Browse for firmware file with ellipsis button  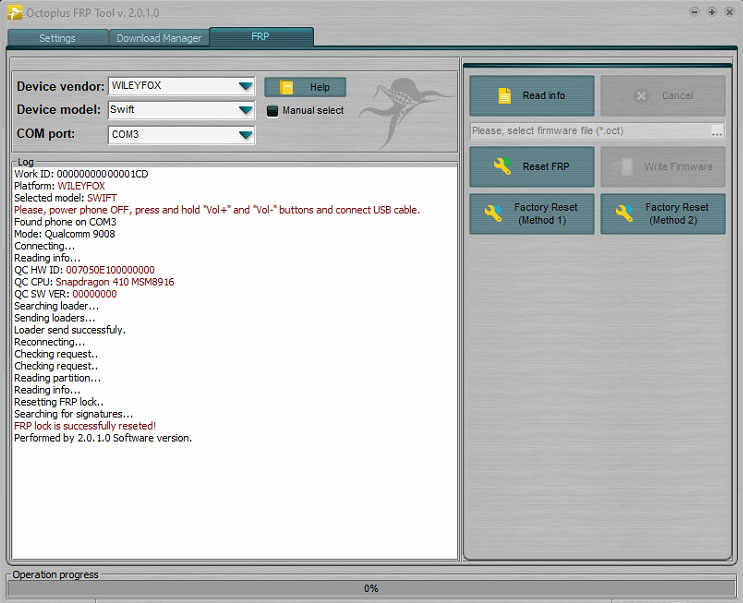pos(717,132)
